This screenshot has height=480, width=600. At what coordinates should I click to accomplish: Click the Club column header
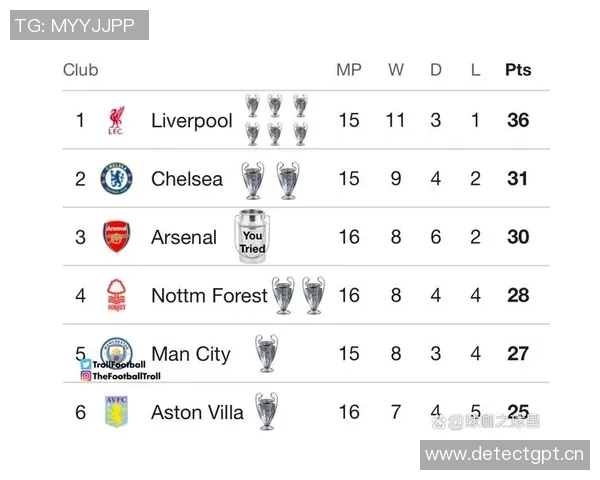81,70
